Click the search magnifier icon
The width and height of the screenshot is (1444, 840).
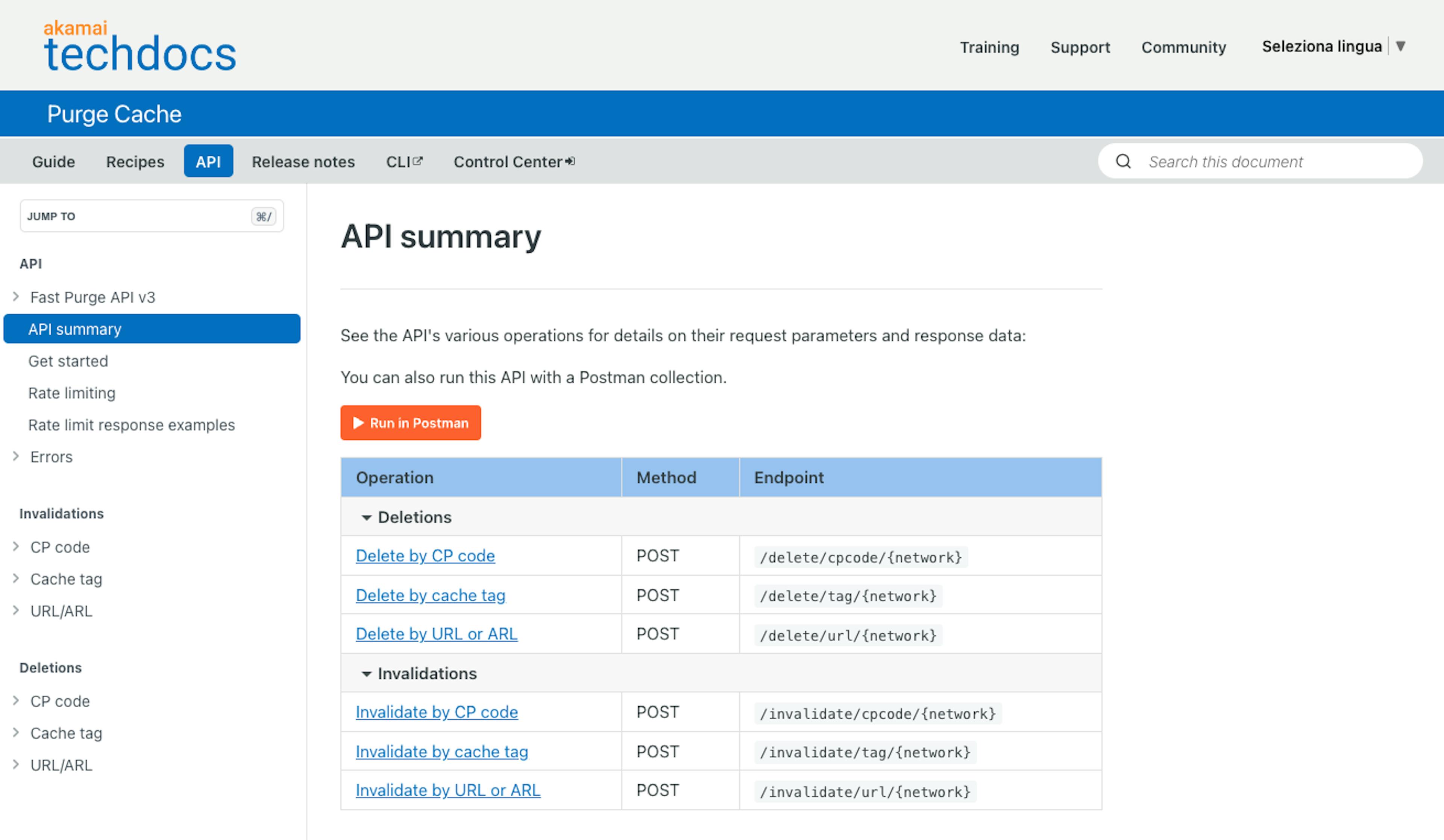coord(1123,162)
